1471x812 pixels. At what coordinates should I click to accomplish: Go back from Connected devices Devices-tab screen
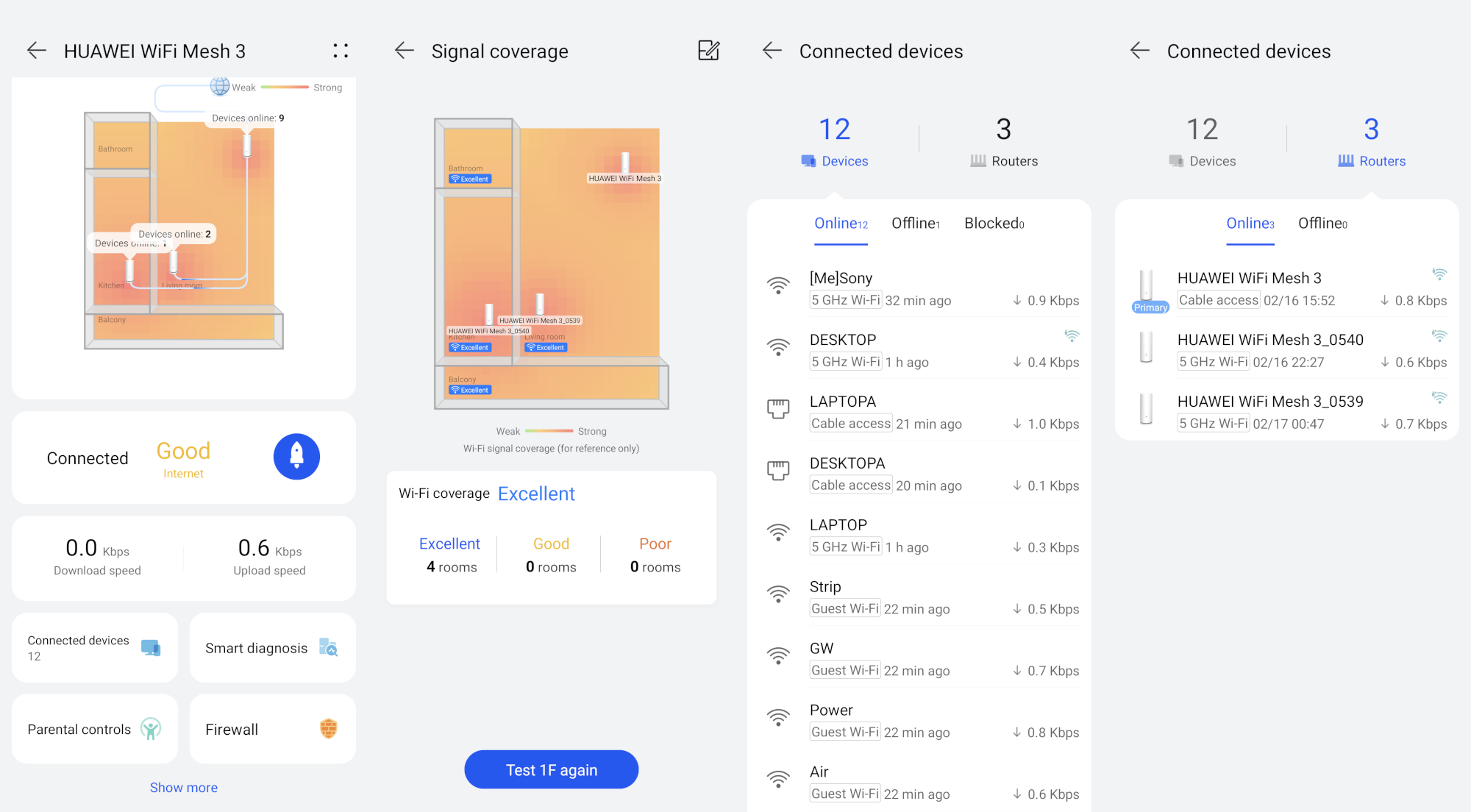click(772, 51)
